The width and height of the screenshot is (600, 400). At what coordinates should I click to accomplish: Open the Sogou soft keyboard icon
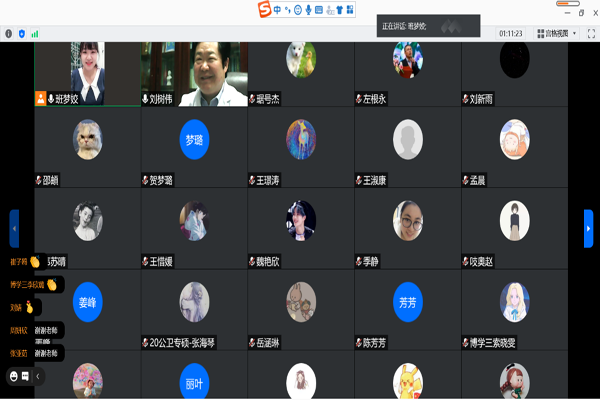319,10
